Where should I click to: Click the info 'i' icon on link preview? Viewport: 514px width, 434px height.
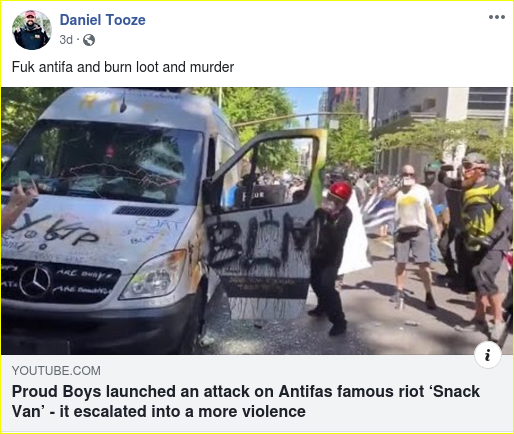click(488, 355)
